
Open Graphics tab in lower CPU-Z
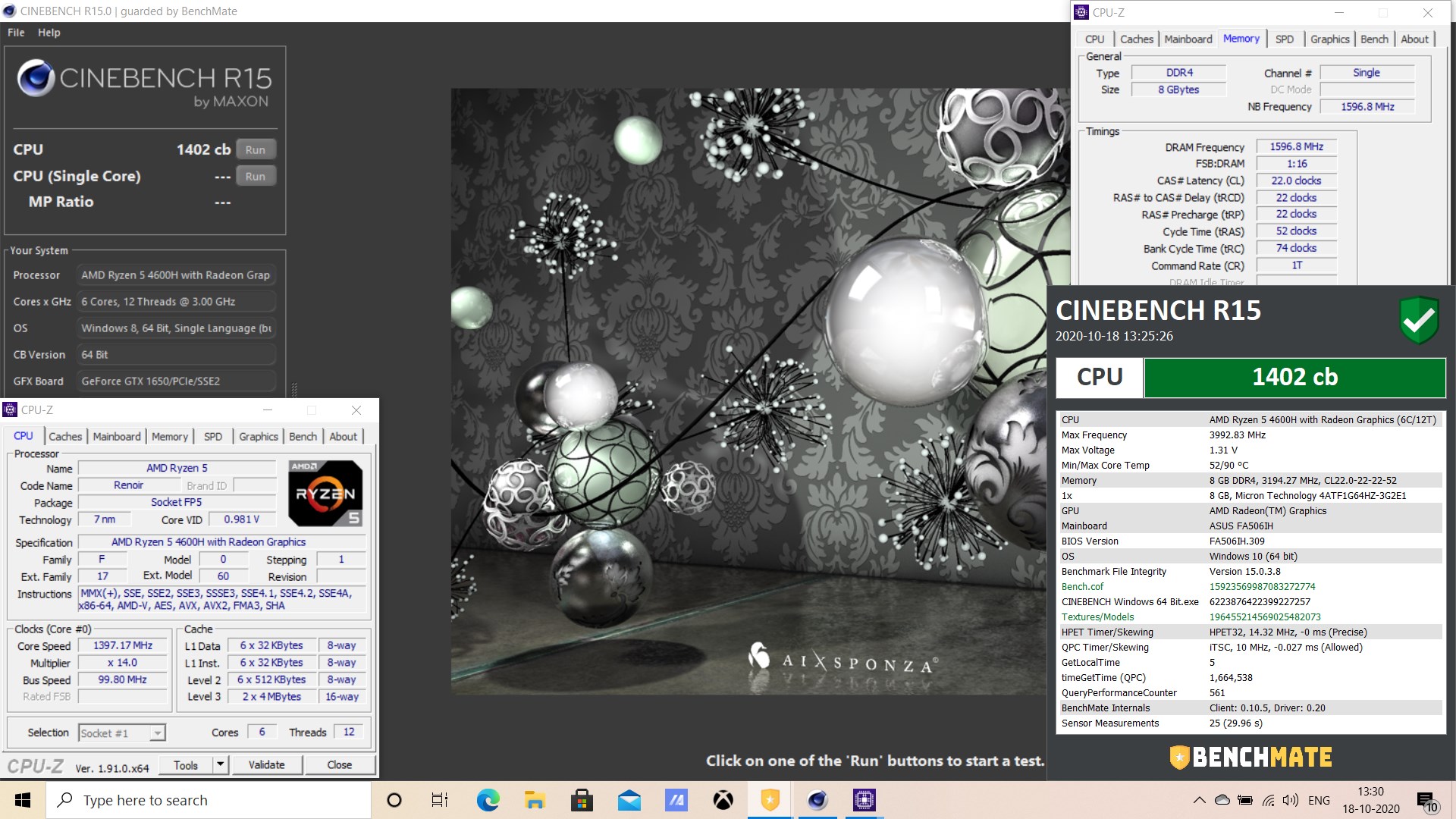pos(259,437)
